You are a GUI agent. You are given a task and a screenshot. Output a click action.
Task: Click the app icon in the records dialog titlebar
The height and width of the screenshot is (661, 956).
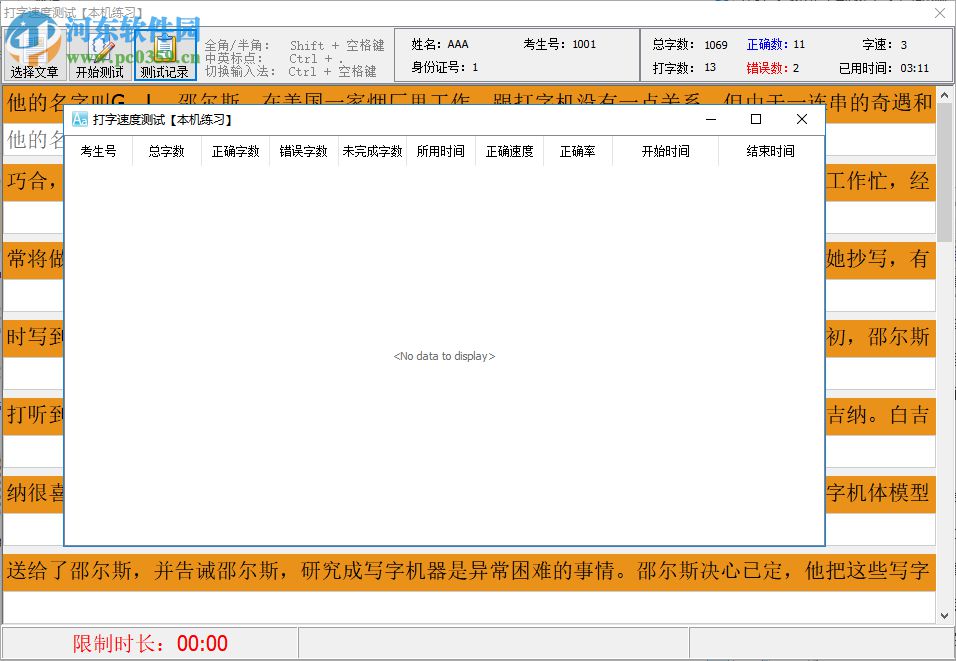pos(81,118)
